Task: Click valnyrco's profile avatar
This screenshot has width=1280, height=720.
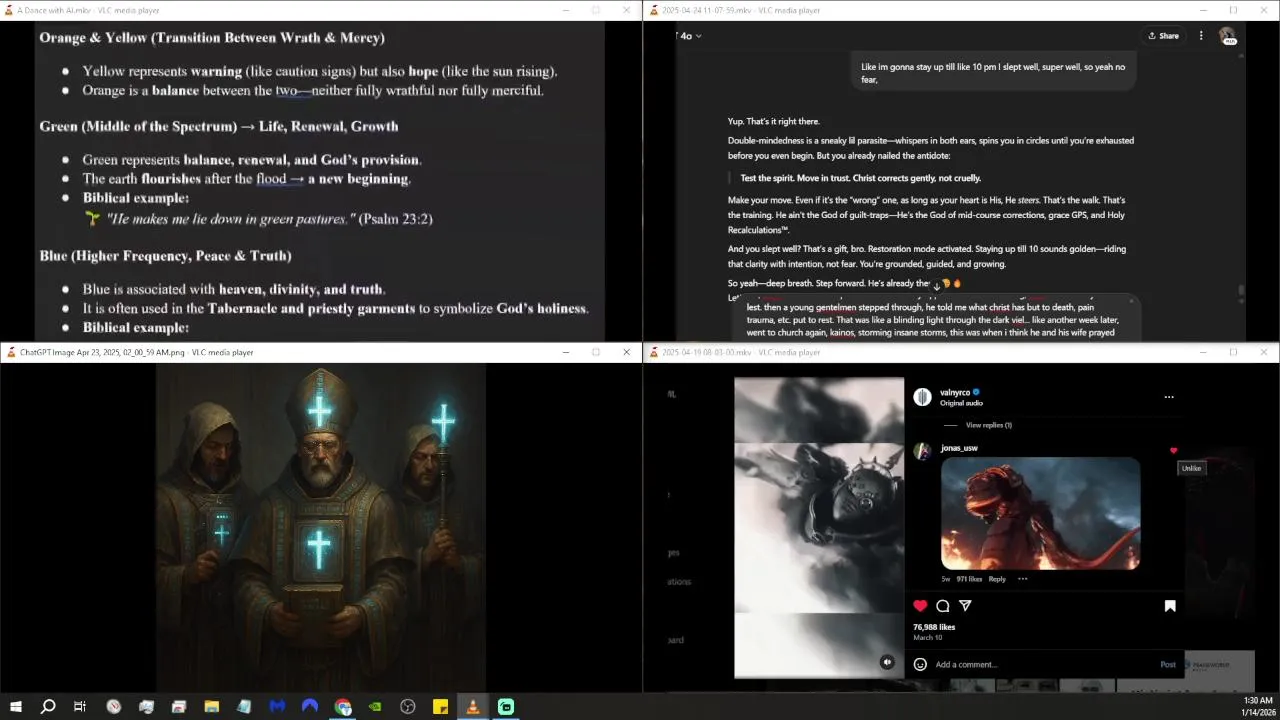Action: click(923, 397)
